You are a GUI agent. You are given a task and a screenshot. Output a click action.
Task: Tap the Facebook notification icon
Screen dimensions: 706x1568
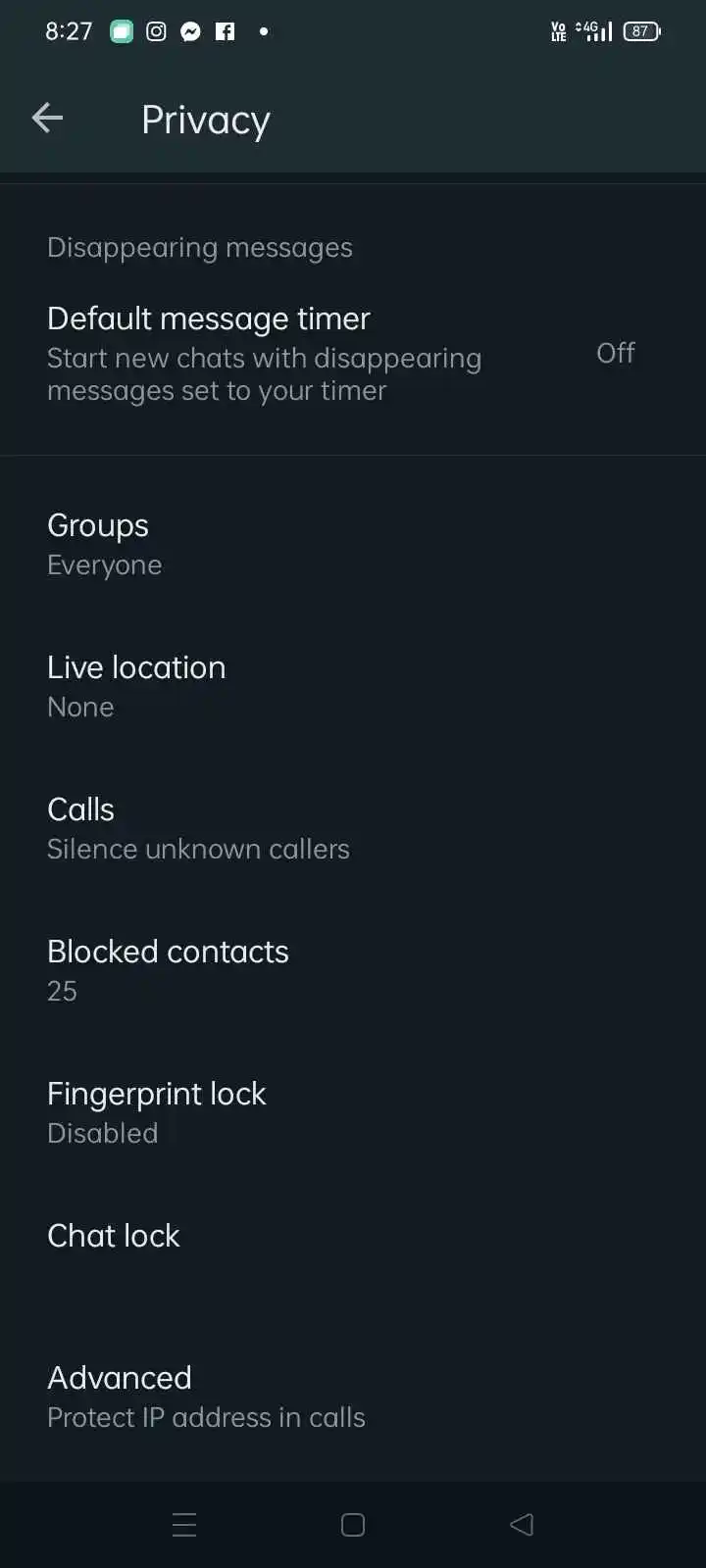point(225,31)
